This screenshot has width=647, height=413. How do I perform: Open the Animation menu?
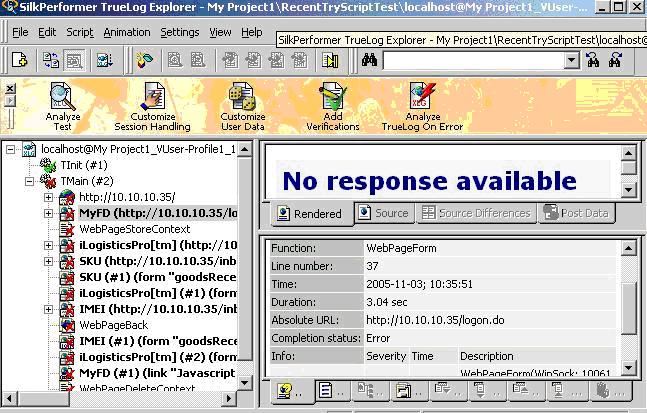pyautogui.click(x=127, y=32)
